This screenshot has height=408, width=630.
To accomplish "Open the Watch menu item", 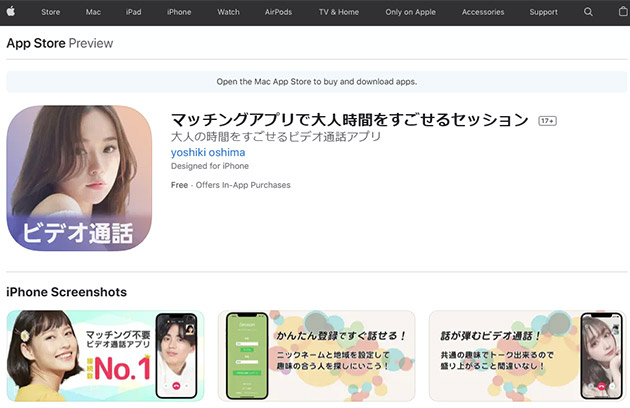I will click(x=228, y=12).
